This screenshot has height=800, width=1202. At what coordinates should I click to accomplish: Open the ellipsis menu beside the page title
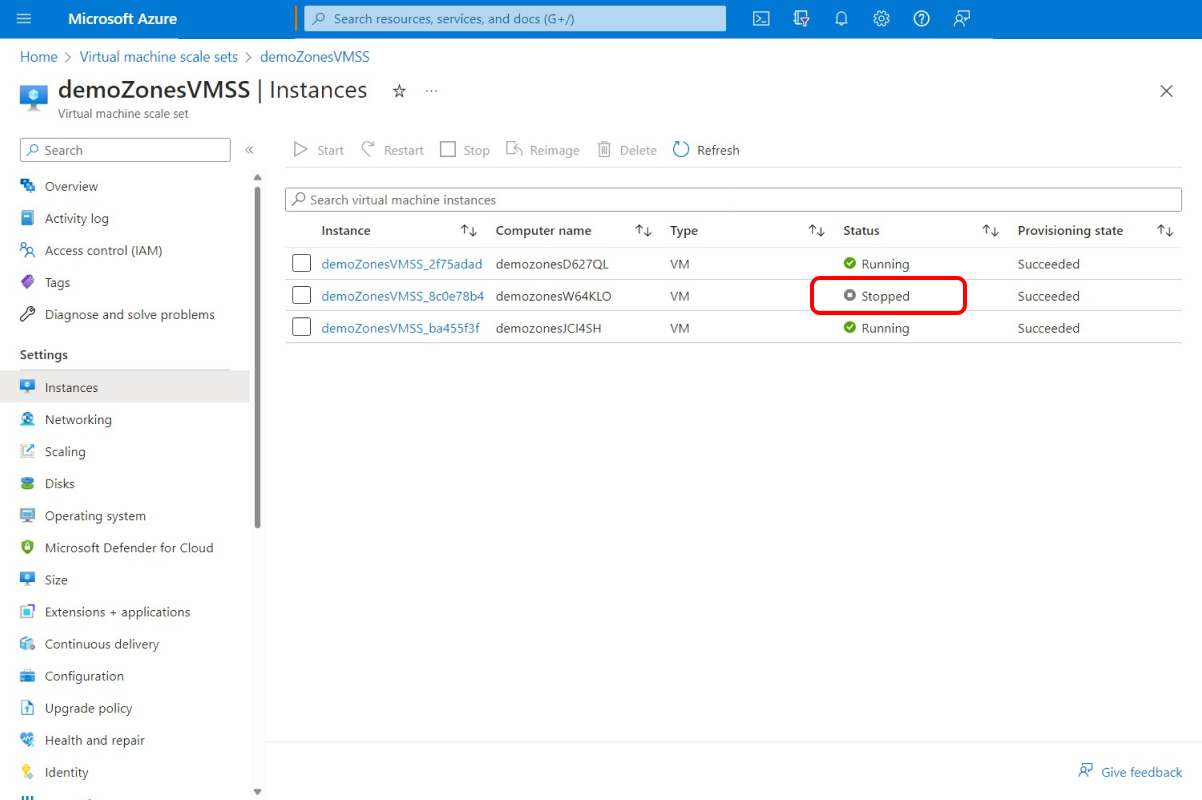(x=431, y=90)
